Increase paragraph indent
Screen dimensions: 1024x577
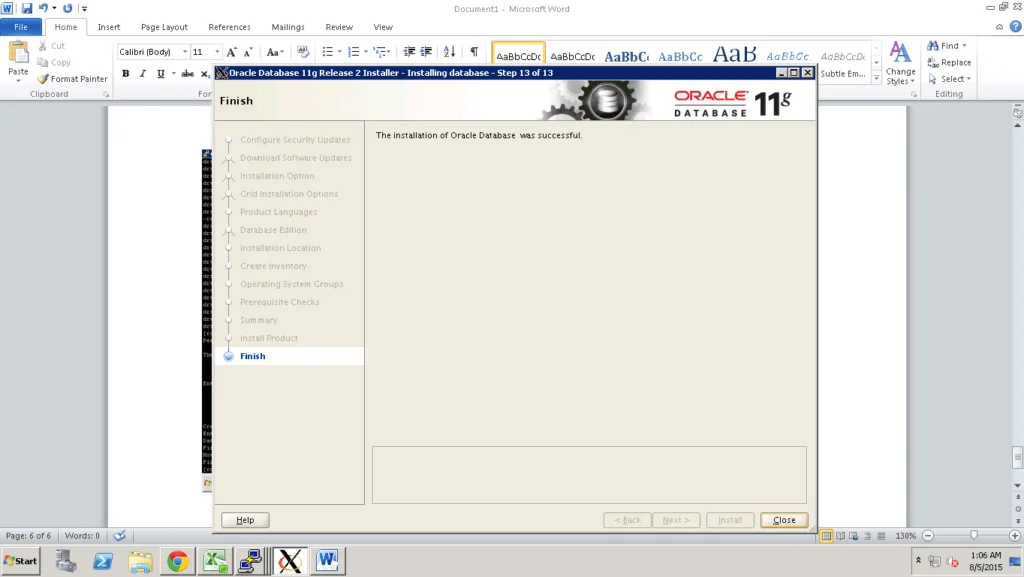click(426, 52)
